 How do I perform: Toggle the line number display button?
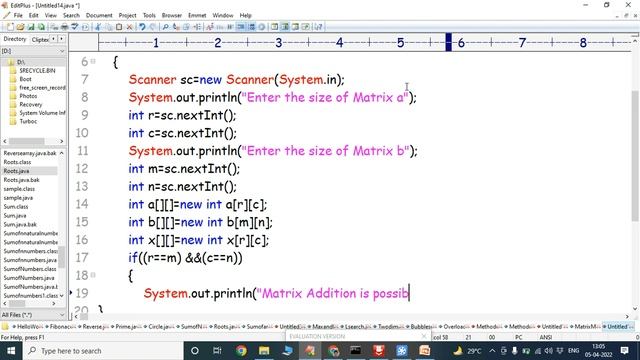(x=251, y=27)
